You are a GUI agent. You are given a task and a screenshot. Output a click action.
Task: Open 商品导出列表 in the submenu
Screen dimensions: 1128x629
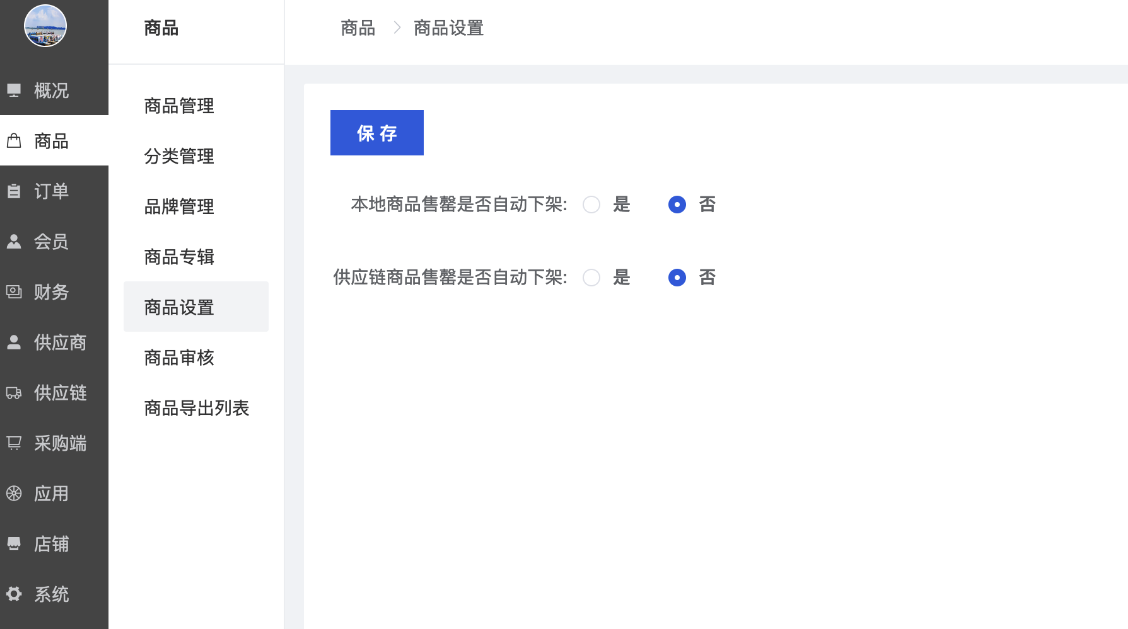[196, 408]
